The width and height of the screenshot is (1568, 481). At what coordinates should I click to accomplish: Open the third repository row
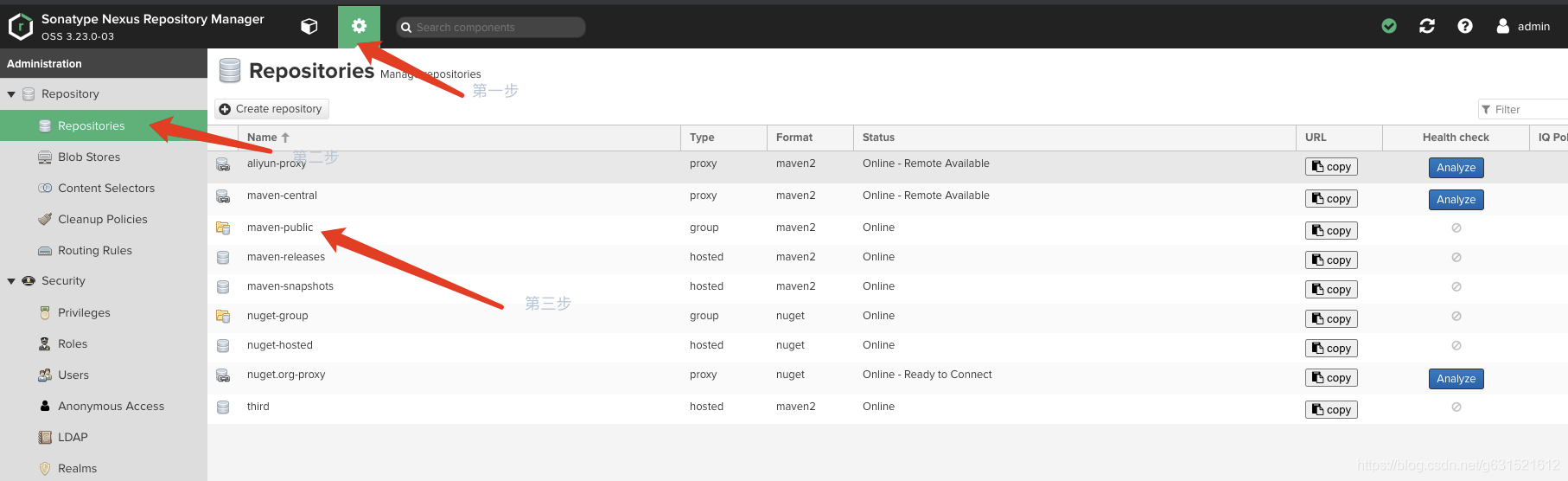click(888, 409)
